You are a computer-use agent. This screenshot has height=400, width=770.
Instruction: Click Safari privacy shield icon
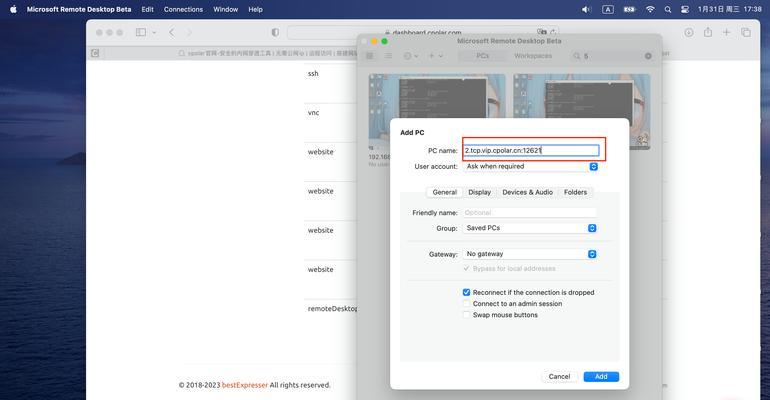point(275,32)
